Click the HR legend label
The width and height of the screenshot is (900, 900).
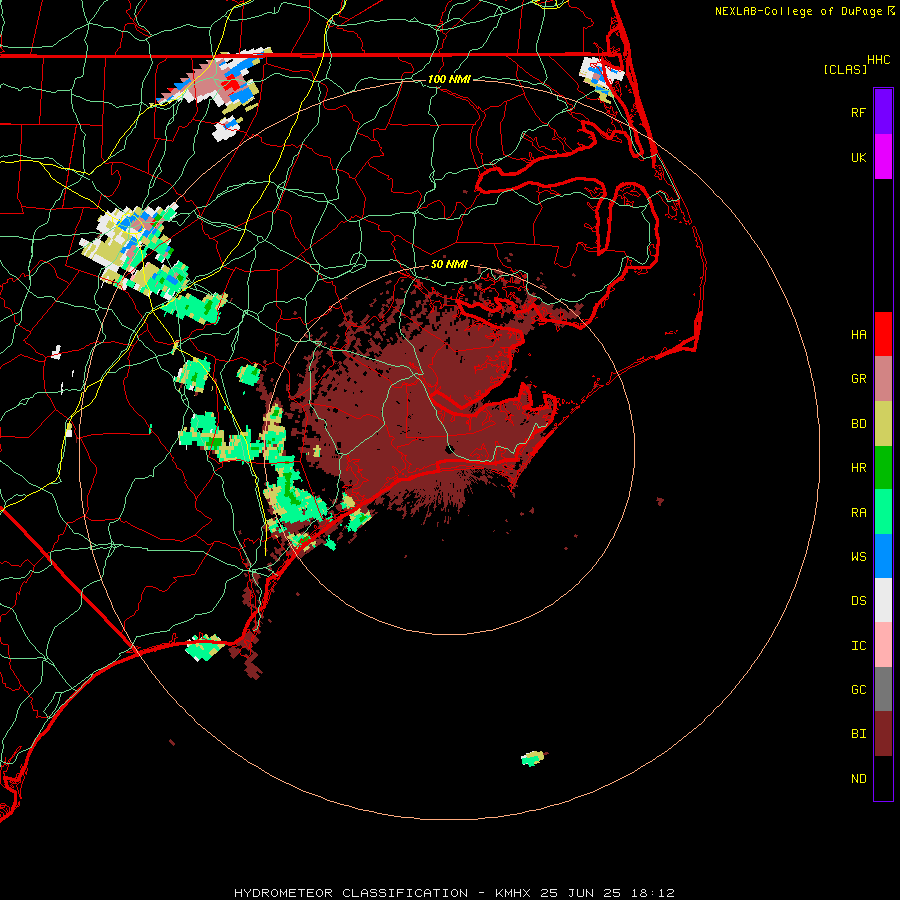click(858, 468)
